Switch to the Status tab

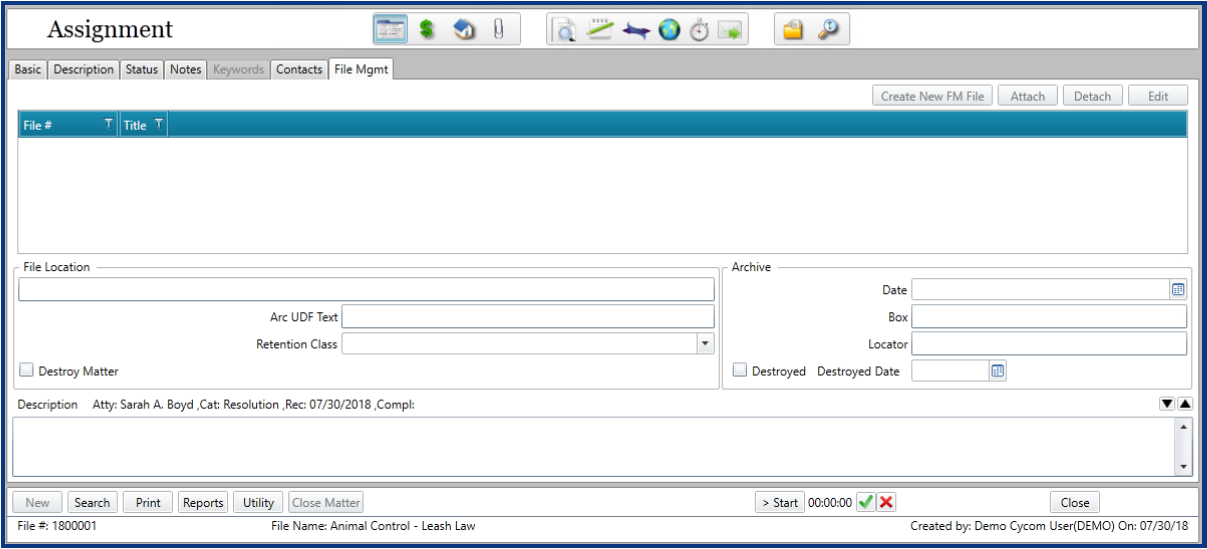[142, 70]
